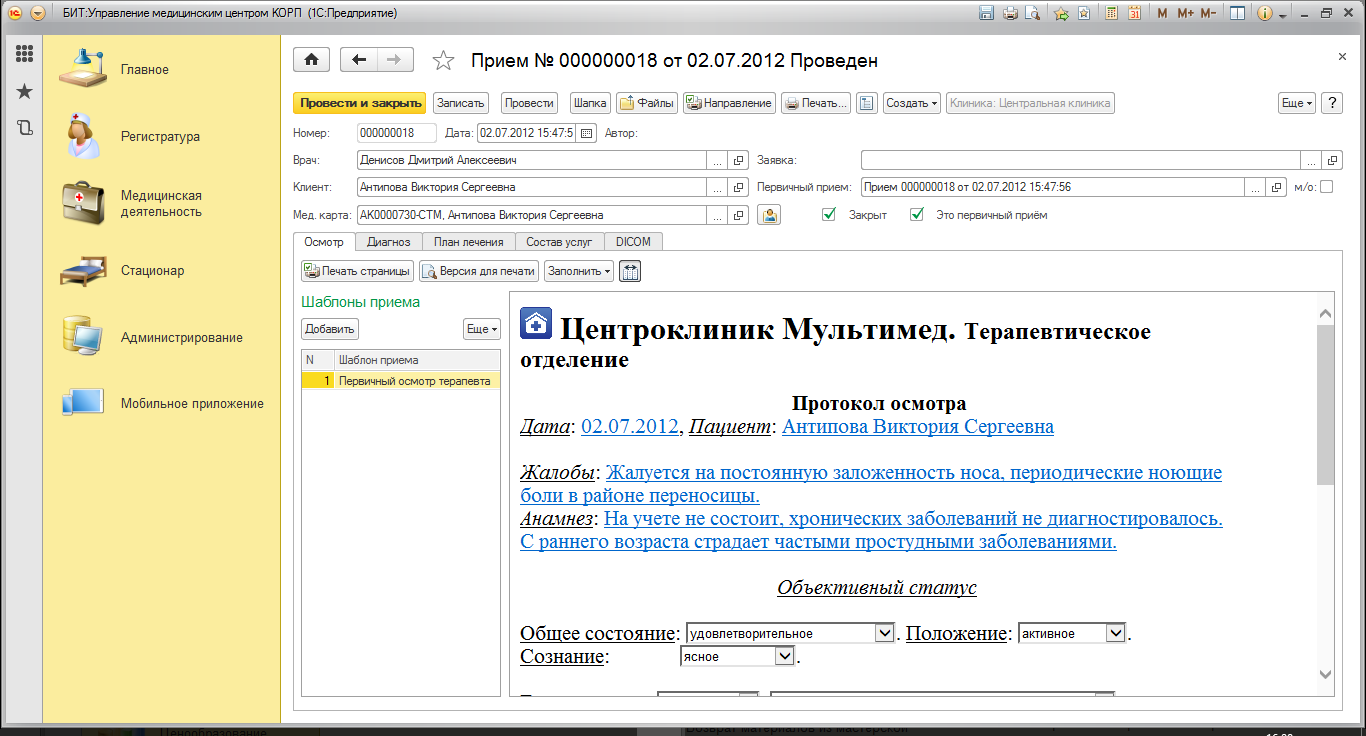Navigate forward with right arrow
Screen dimensions: 1366x736
point(395,60)
